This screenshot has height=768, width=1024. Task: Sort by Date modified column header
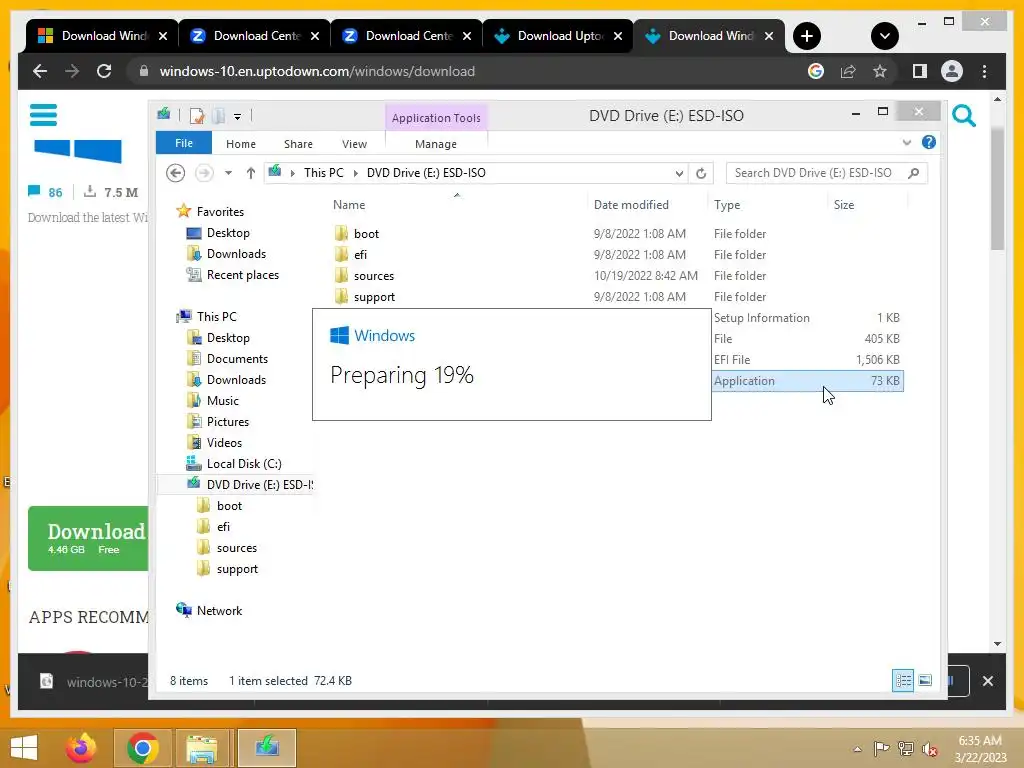click(631, 204)
